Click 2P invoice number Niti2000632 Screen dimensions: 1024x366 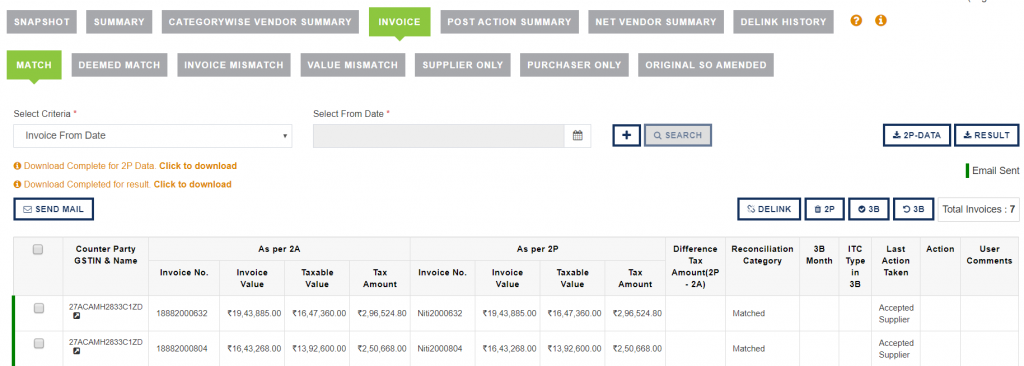pos(440,314)
